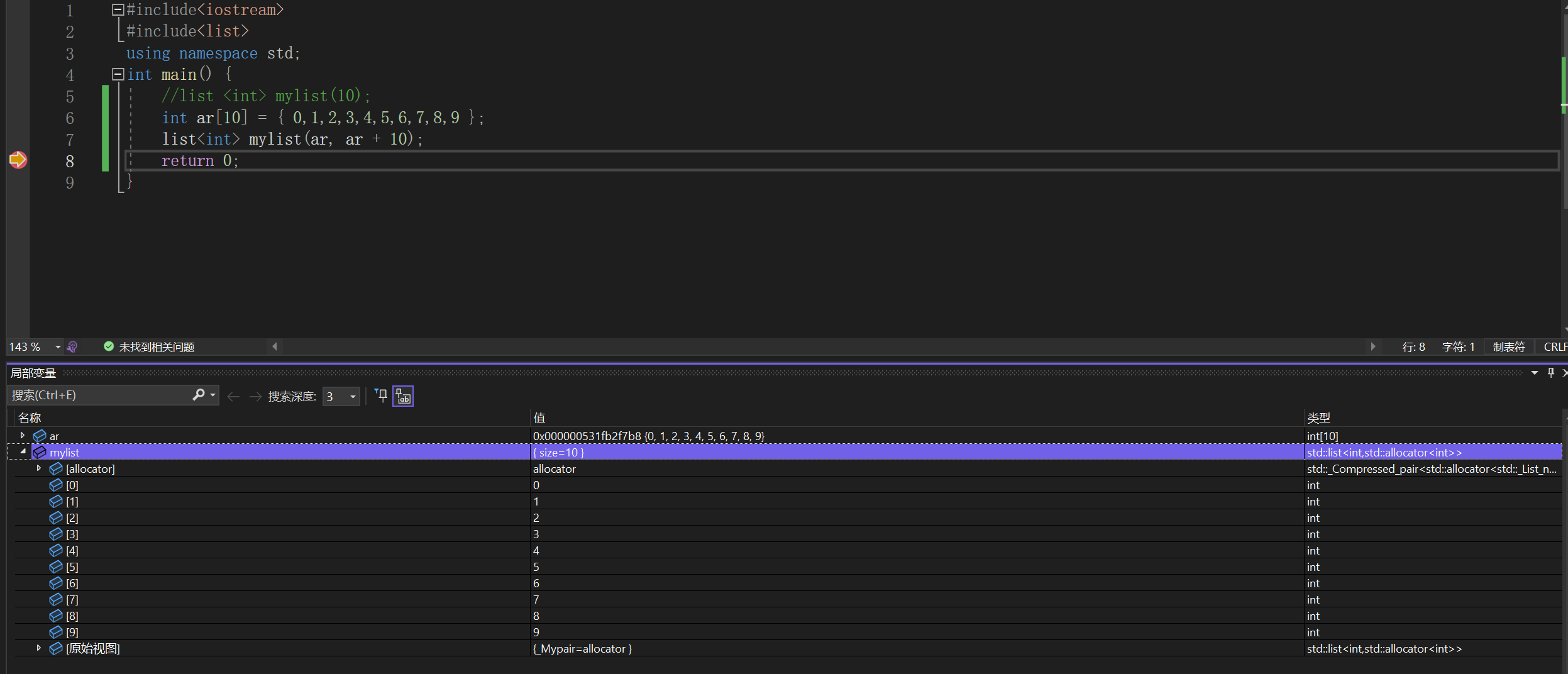Click the raw view cube icon
The height and width of the screenshot is (674, 1568).
(x=56, y=648)
